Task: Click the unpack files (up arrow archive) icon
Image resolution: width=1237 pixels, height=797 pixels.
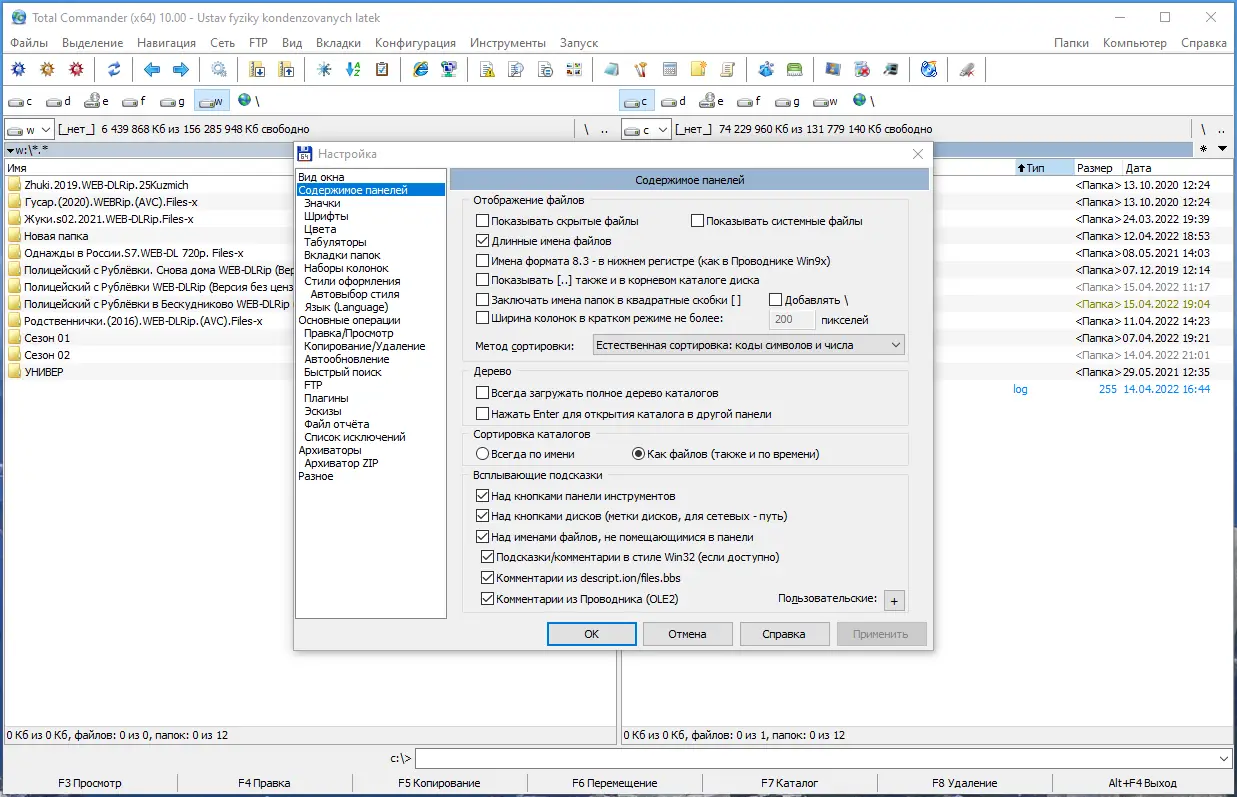Action: pos(286,69)
